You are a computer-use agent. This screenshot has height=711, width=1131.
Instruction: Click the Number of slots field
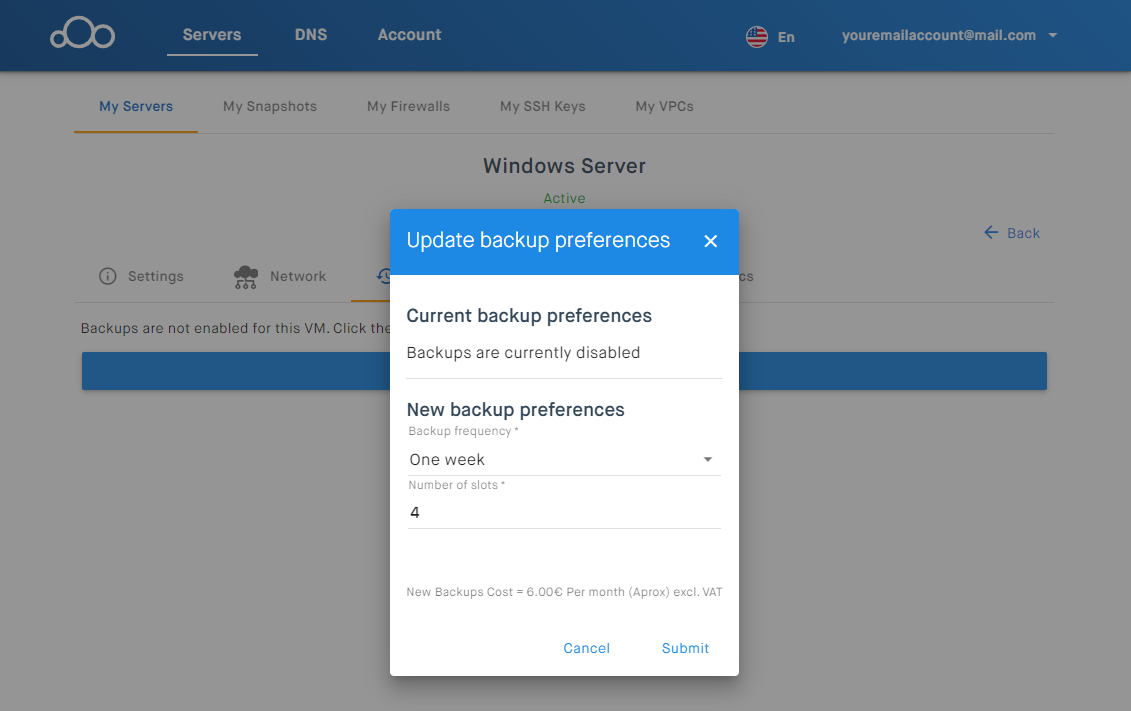564,513
